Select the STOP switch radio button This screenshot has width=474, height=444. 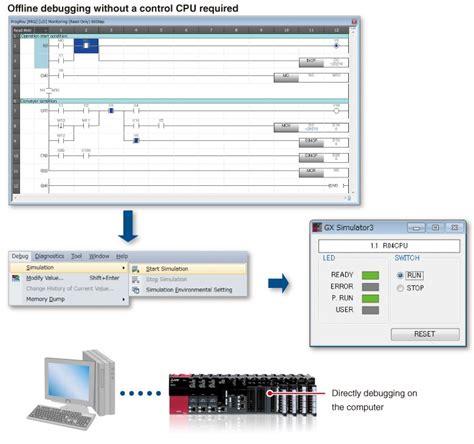tap(400, 288)
